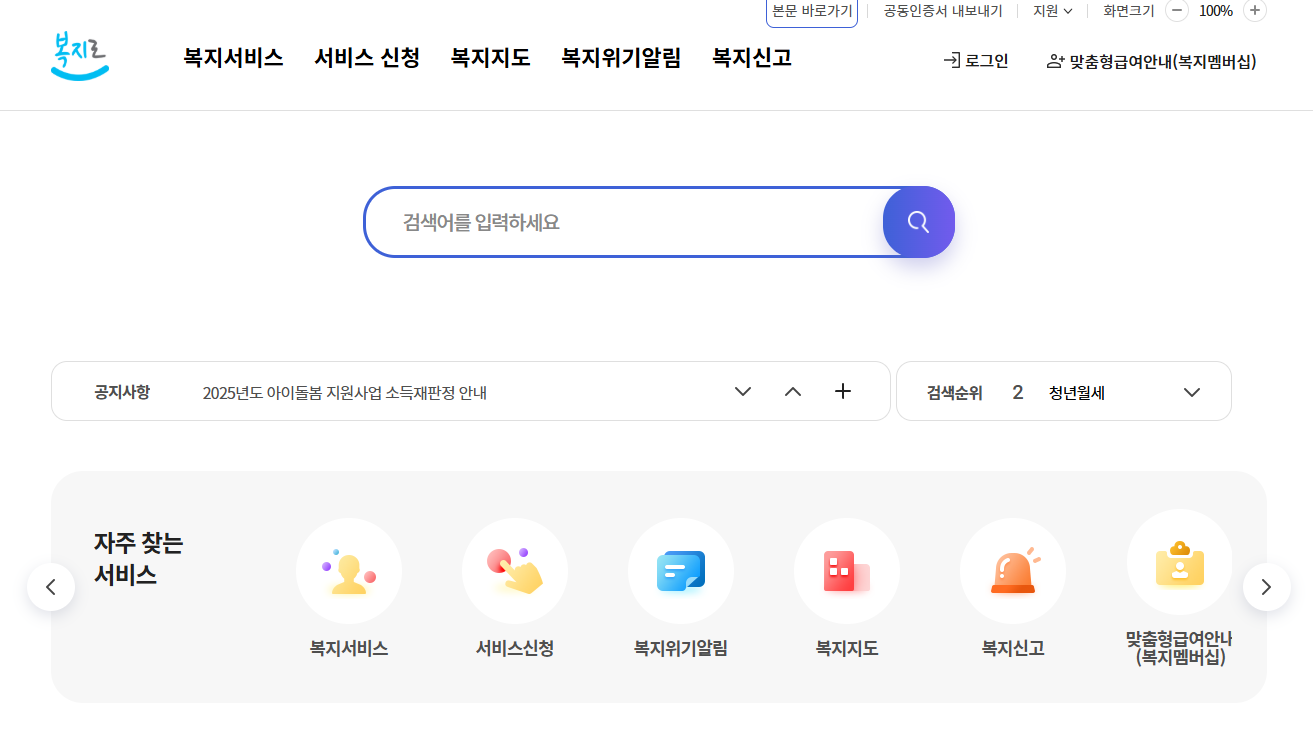Open full notice list with plus button
The height and width of the screenshot is (749, 1313).
(842, 391)
